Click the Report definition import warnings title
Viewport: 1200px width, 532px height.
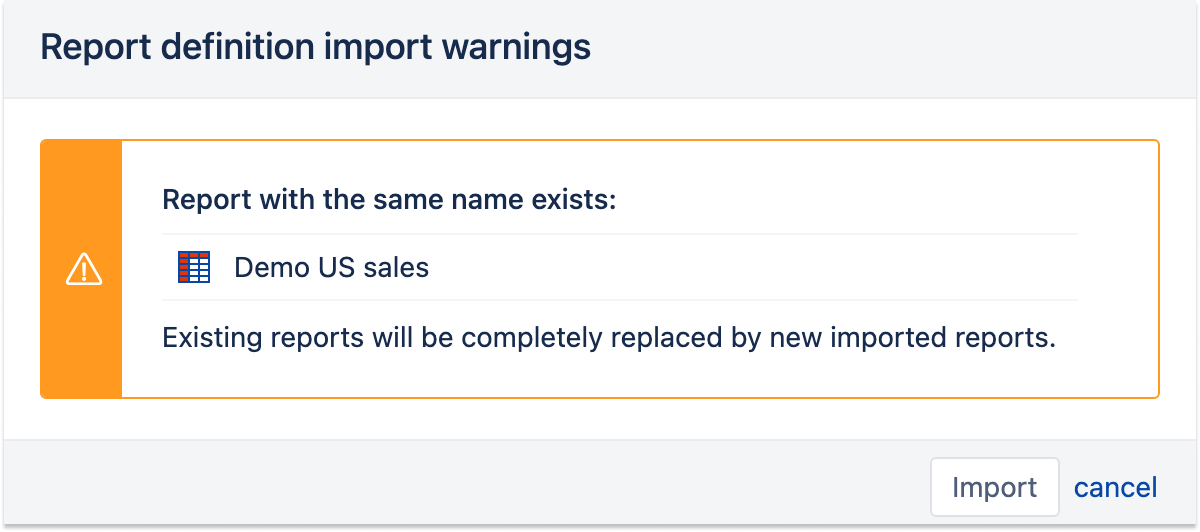(315, 47)
